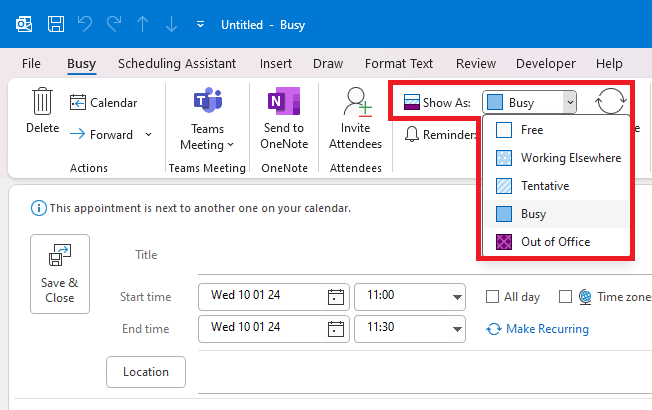Click Send to OneNote icon

point(283,103)
